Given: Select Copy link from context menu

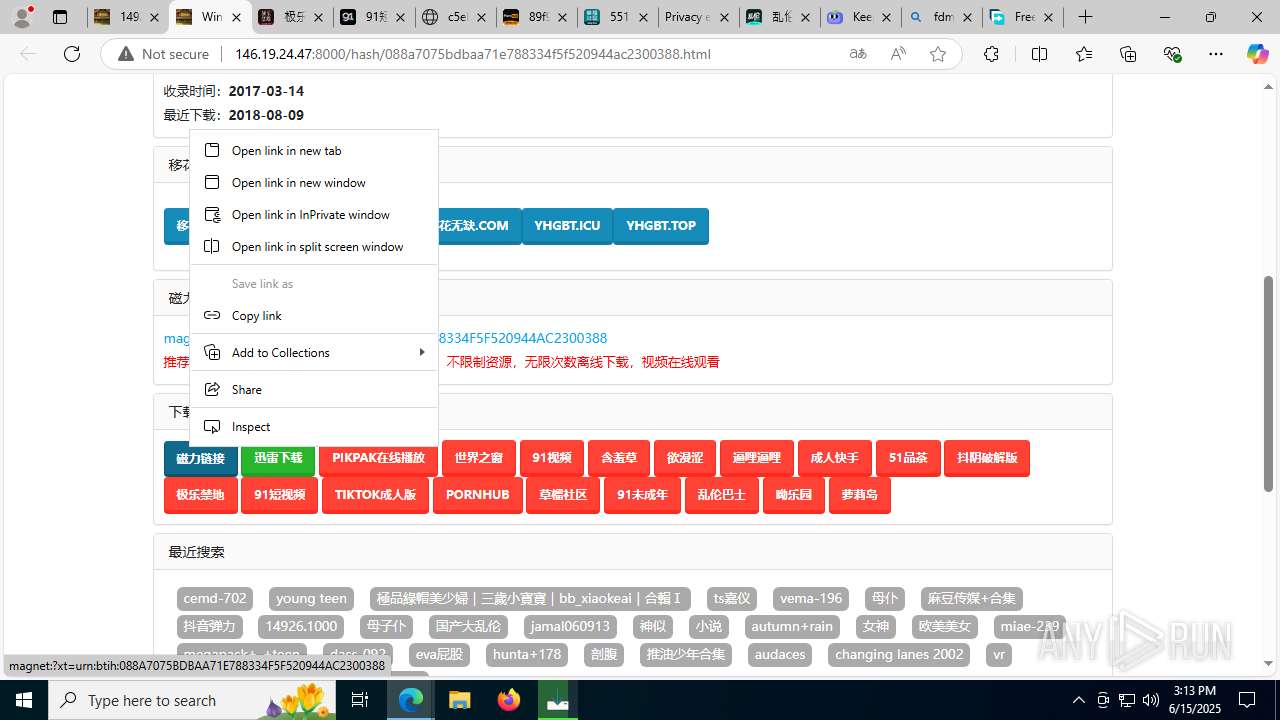Looking at the screenshot, I should click(x=314, y=315).
